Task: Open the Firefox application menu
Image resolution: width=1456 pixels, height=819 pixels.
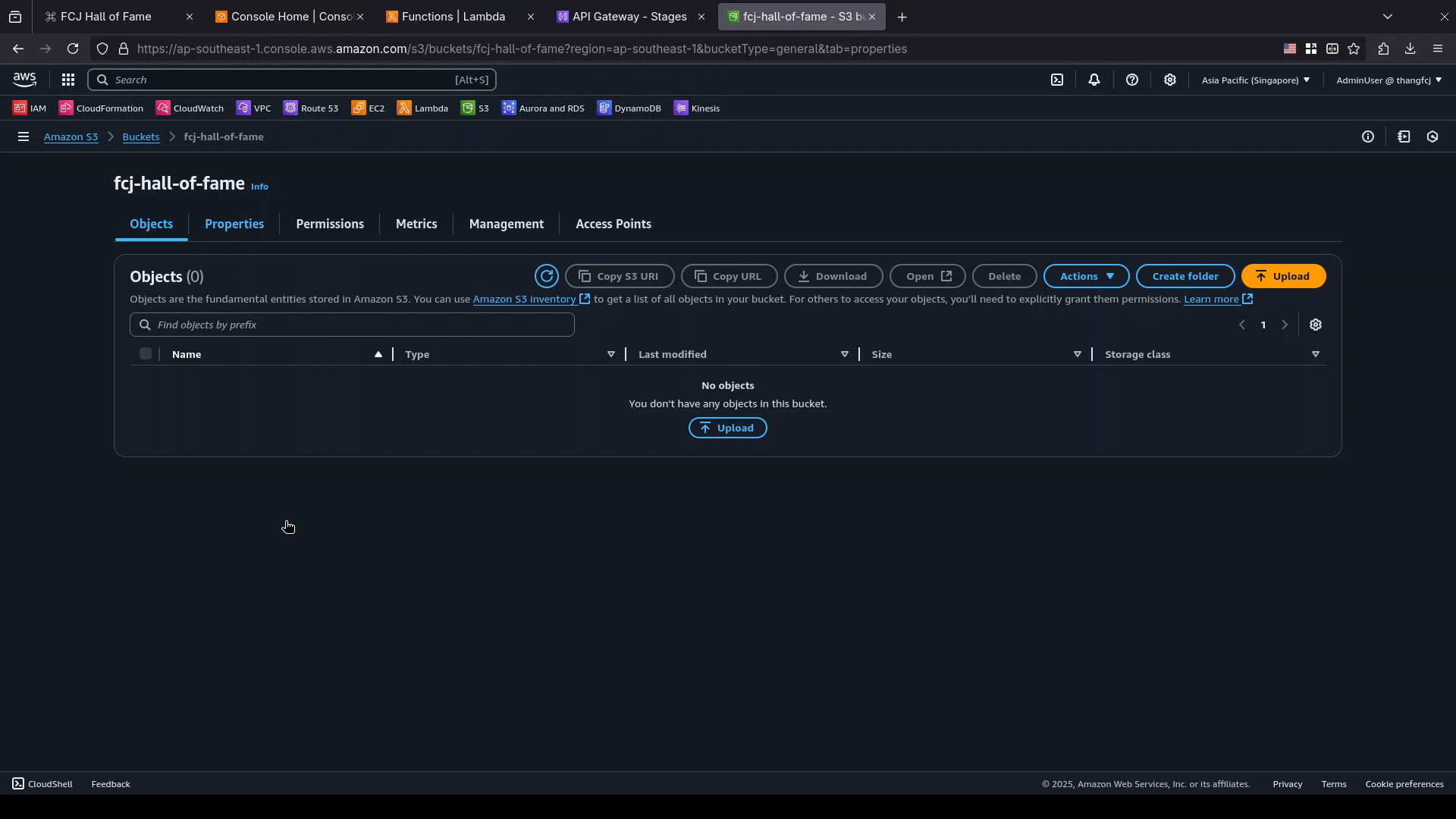Action: coord(1438,49)
